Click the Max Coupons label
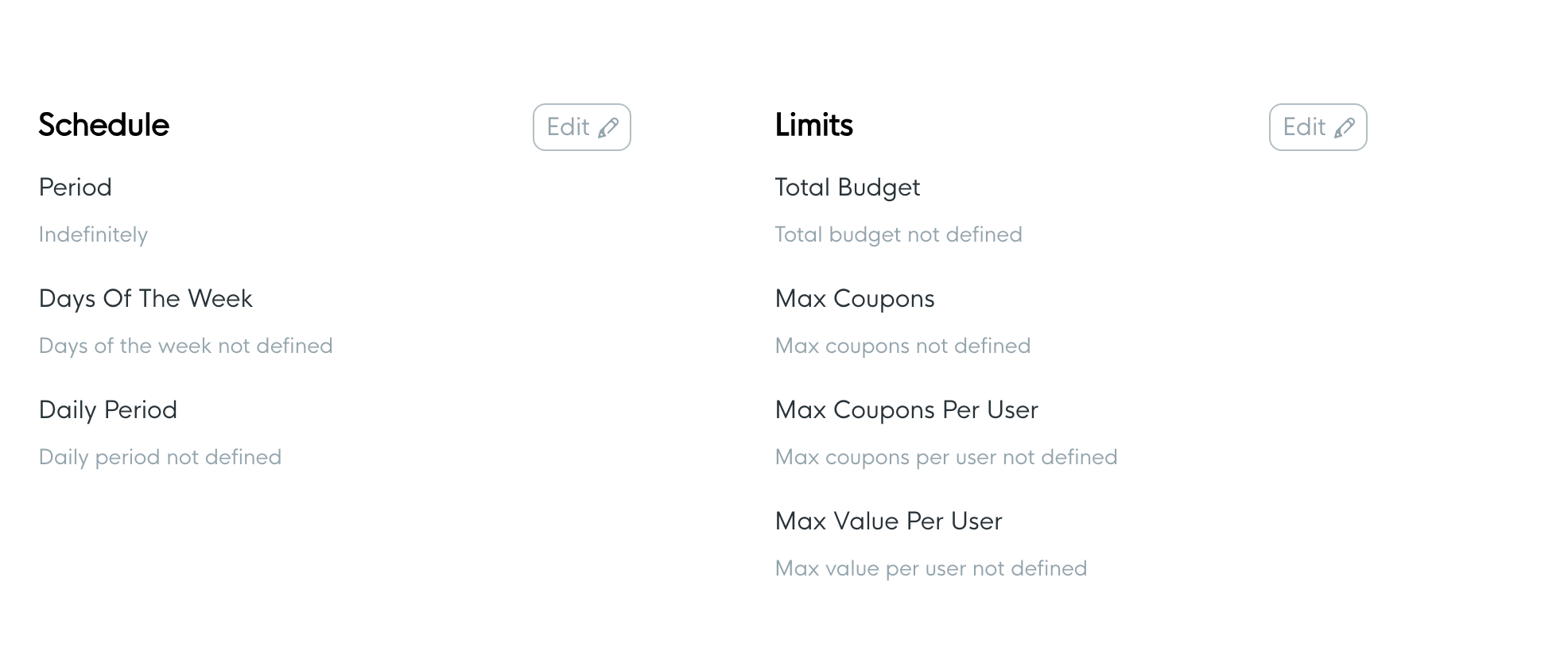1568x655 pixels. 855,298
